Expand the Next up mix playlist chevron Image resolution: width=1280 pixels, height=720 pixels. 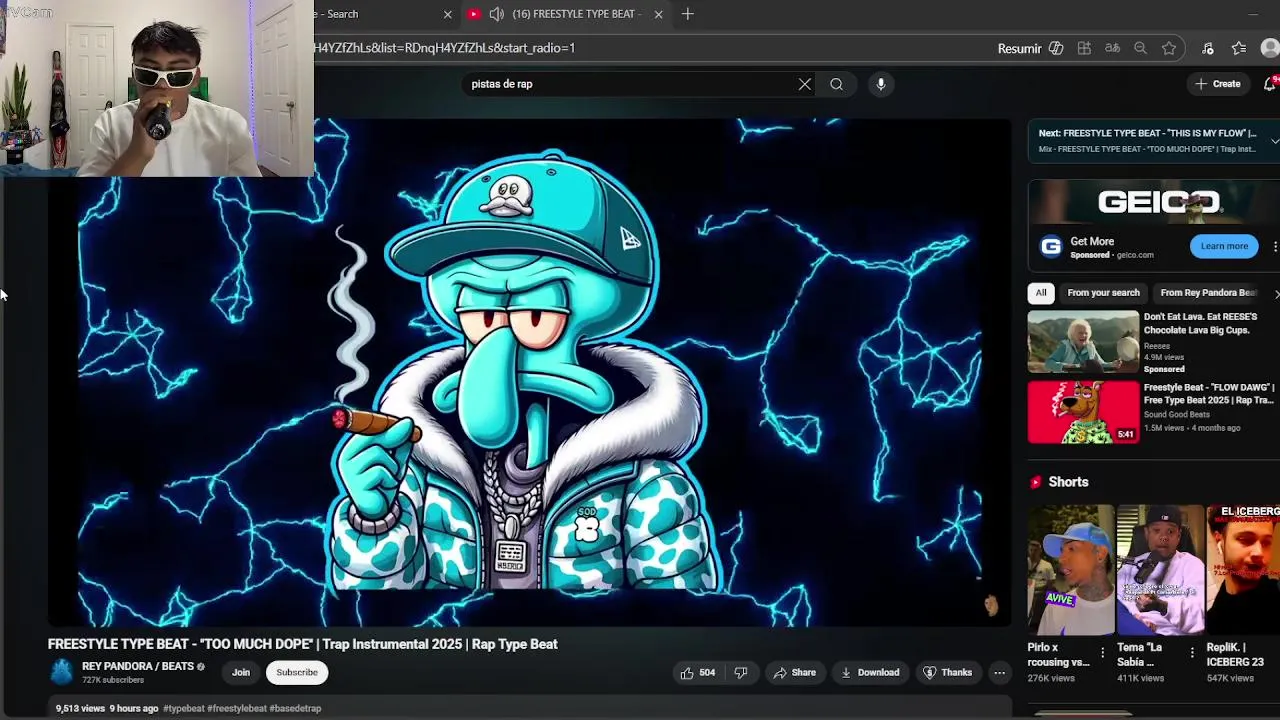[x=1274, y=141]
